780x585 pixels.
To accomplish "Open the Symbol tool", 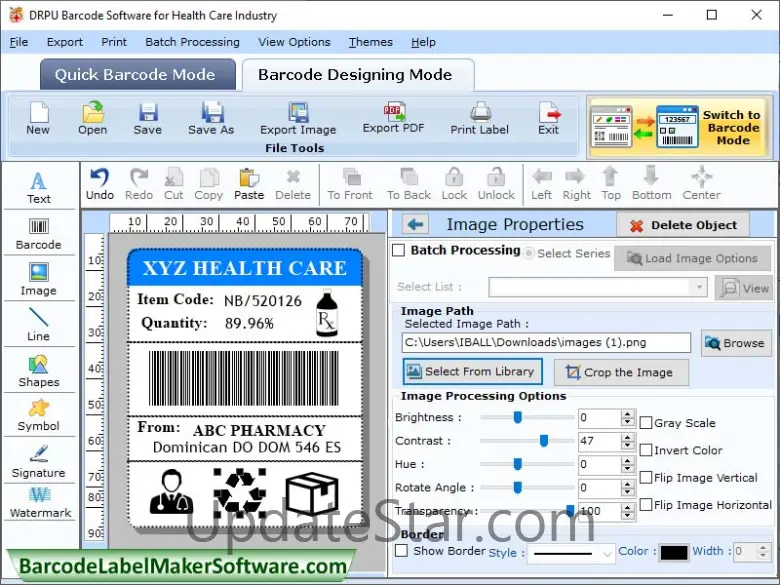I will [39, 415].
